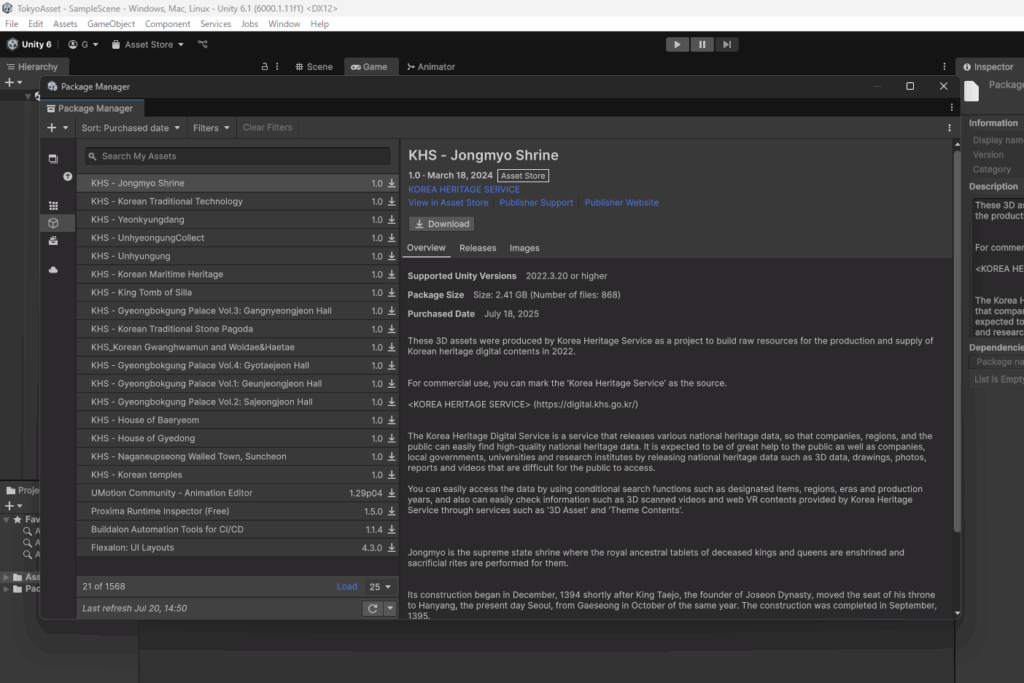This screenshot has width=1024, height=683.
Task: Click the Play button in the Unity toolbar
Action: (x=677, y=44)
